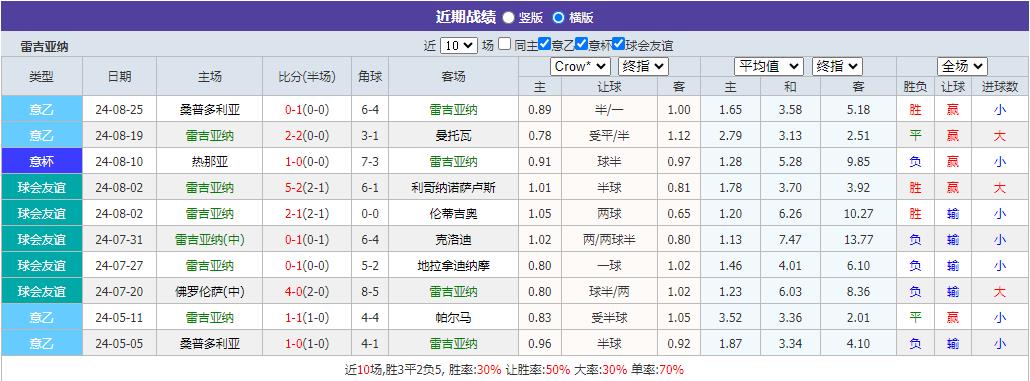The image size is (1030, 381).
Task: Click the 意乙 tag on 24-05-11 row
Action: (41, 318)
